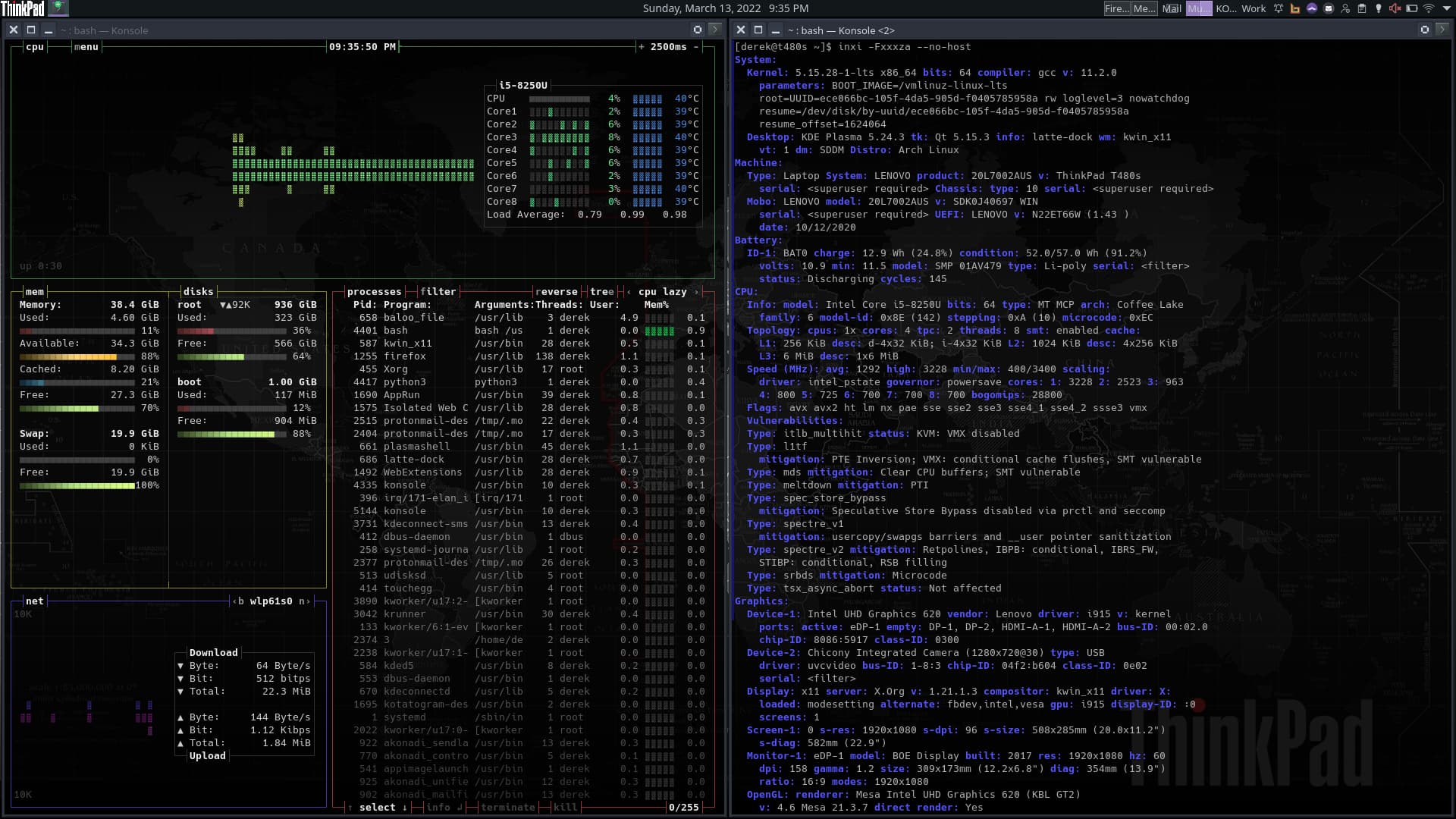Open the panel clock showing Sunday, March 13

click(726, 8)
